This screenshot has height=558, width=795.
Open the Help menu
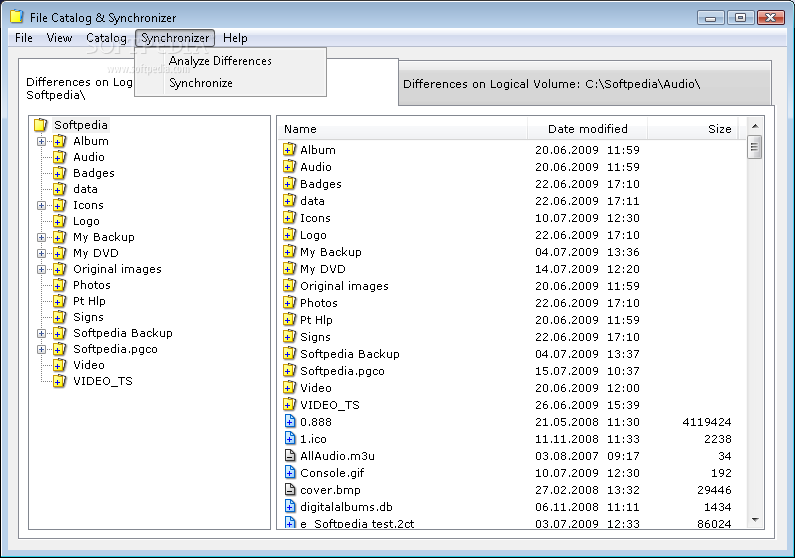coord(235,38)
